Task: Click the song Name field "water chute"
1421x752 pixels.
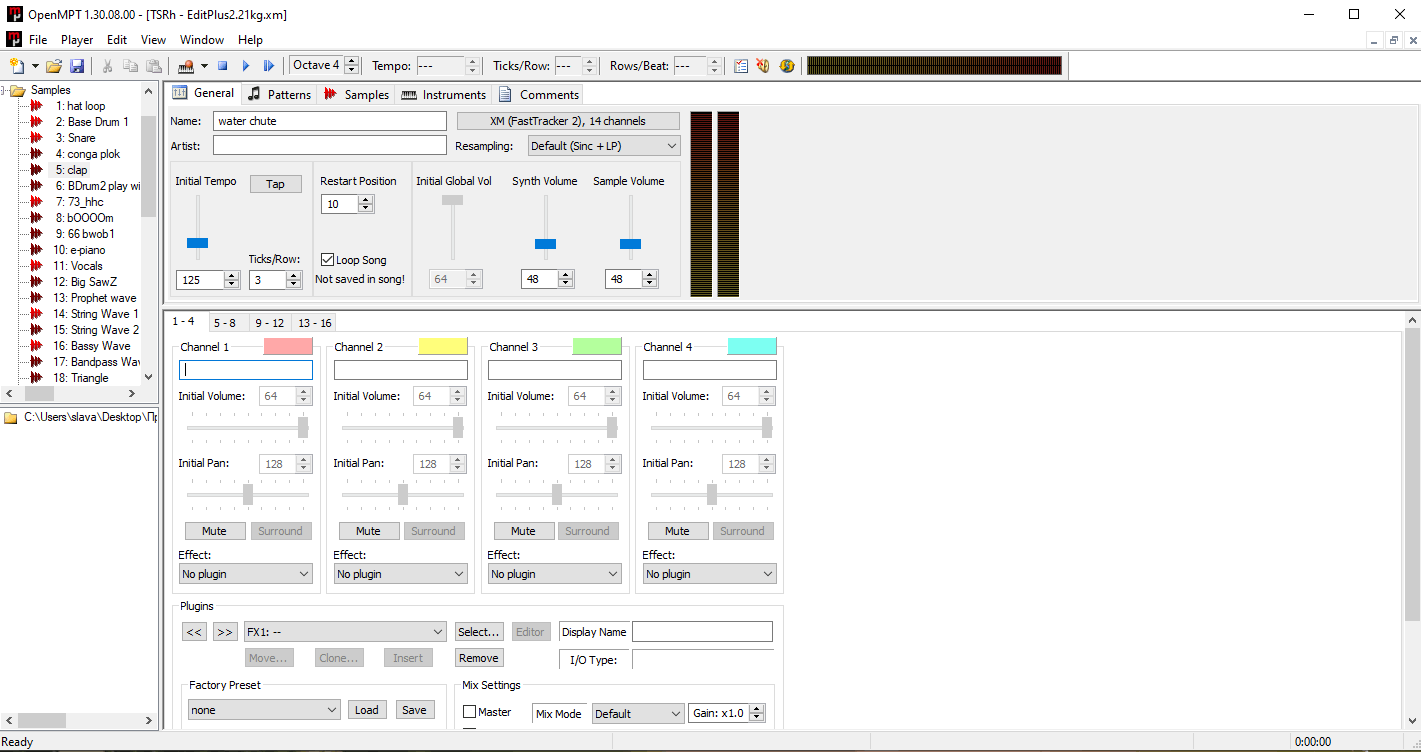Action: pyautogui.click(x=329, y=121)
